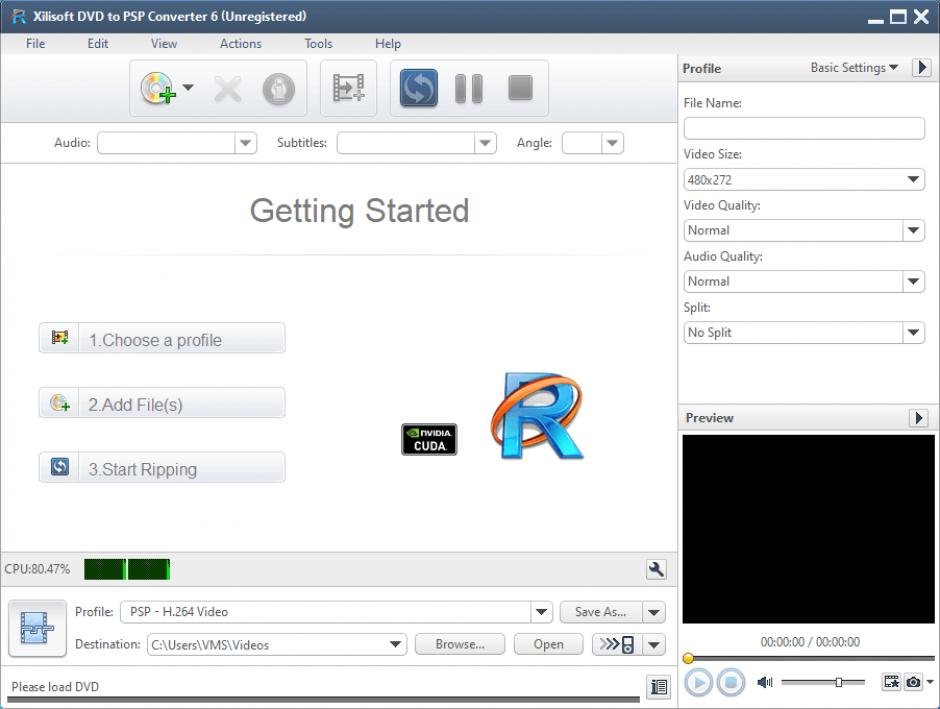
Task: Click the Remove (X) toolbar icon
Action: [x=228, y=89]
